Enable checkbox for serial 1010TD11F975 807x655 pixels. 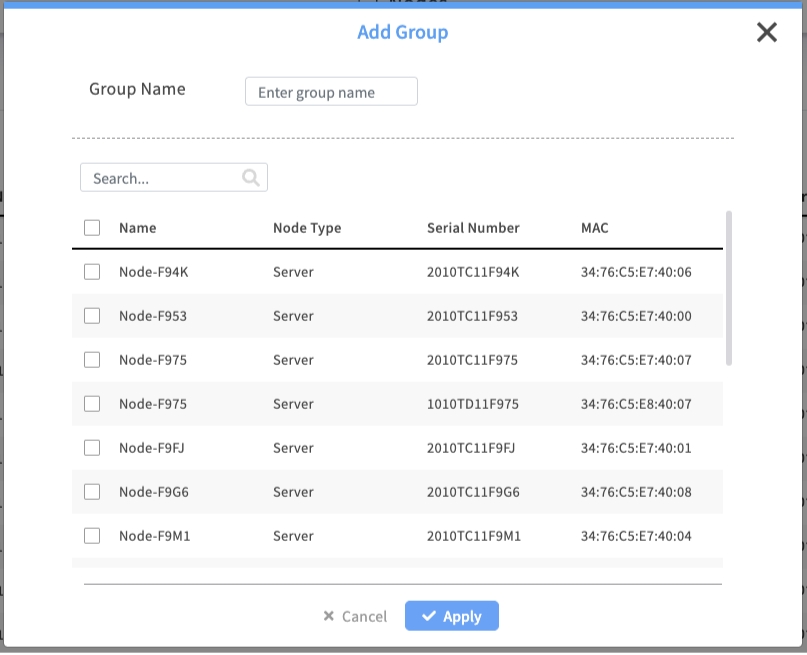pos(92,404)
